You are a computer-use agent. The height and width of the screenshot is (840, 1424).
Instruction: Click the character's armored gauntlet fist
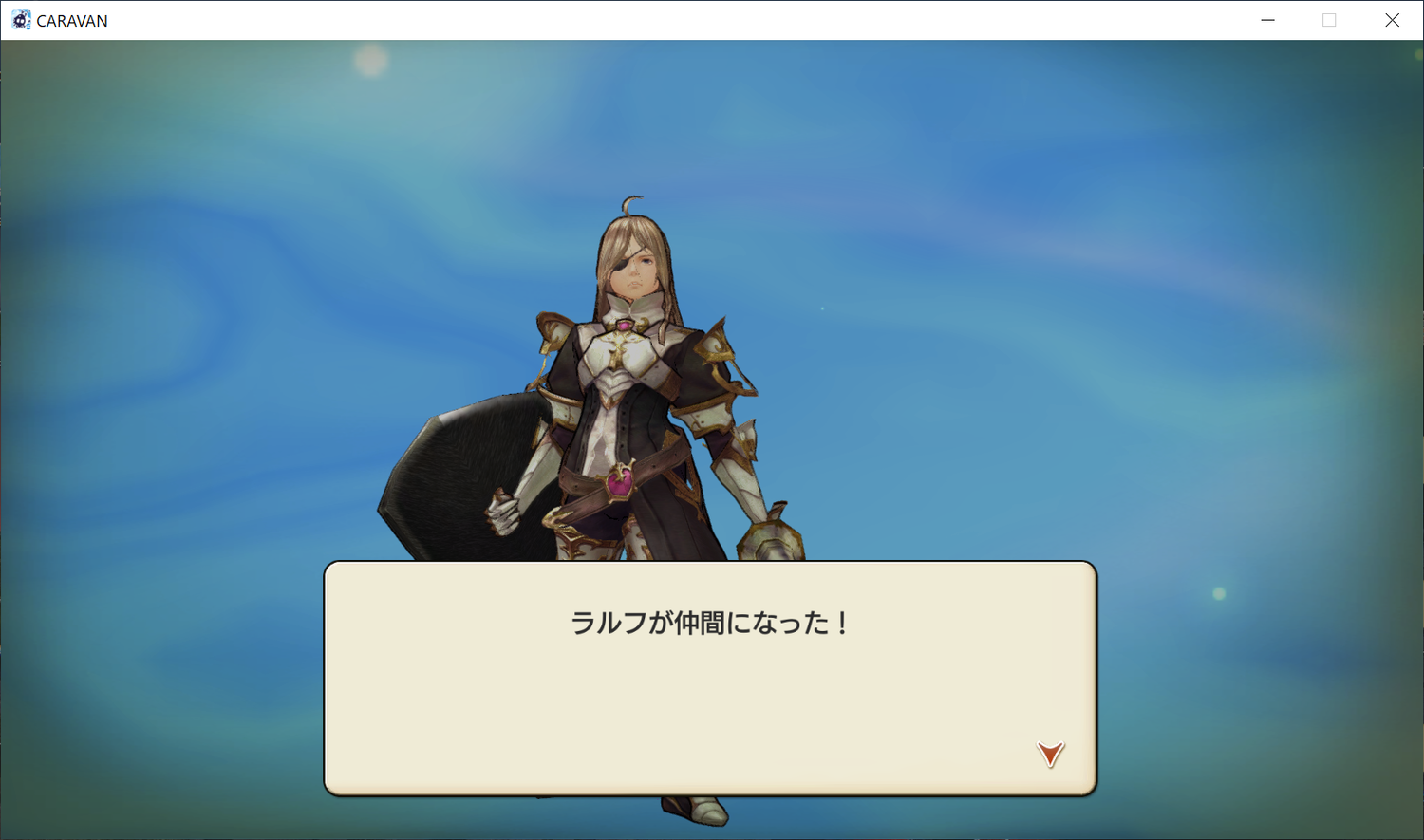pos(772,536)
